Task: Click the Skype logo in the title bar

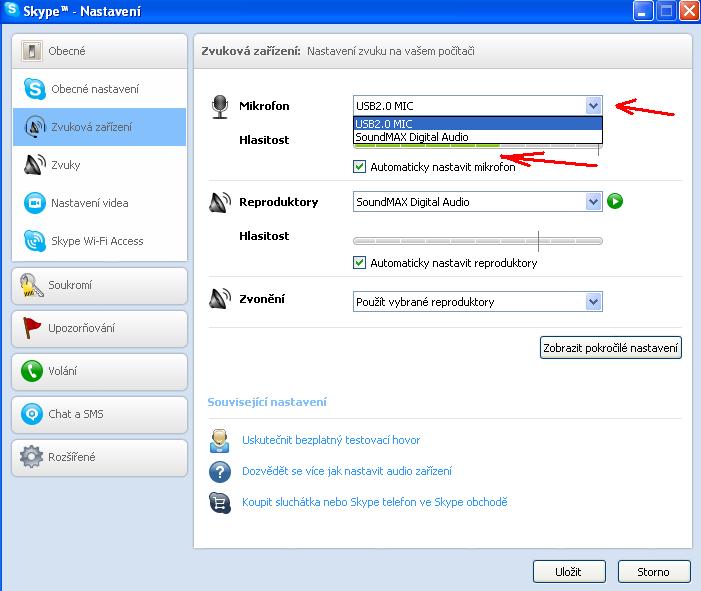Action: coord(12,10)
